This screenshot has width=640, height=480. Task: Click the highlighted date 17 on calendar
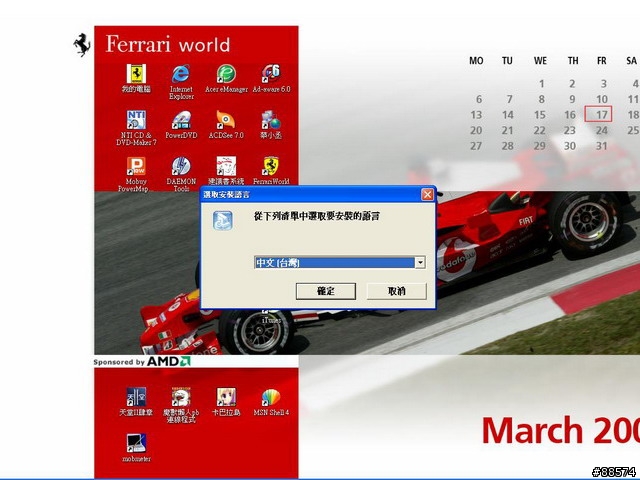[x=598, y=114]
